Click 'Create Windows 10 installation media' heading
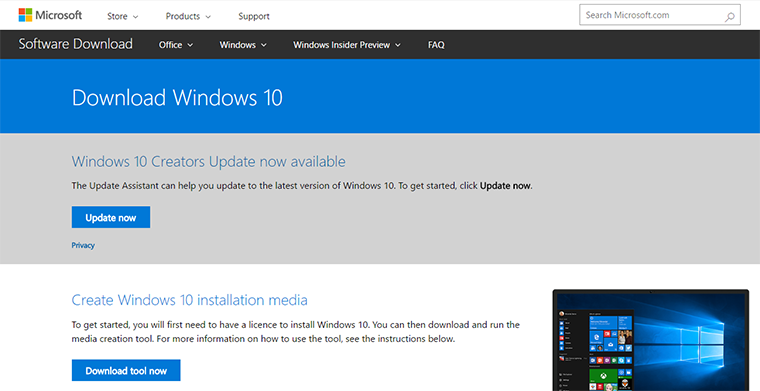This screenshot has width=760, height=391. (x=190, y=300)
